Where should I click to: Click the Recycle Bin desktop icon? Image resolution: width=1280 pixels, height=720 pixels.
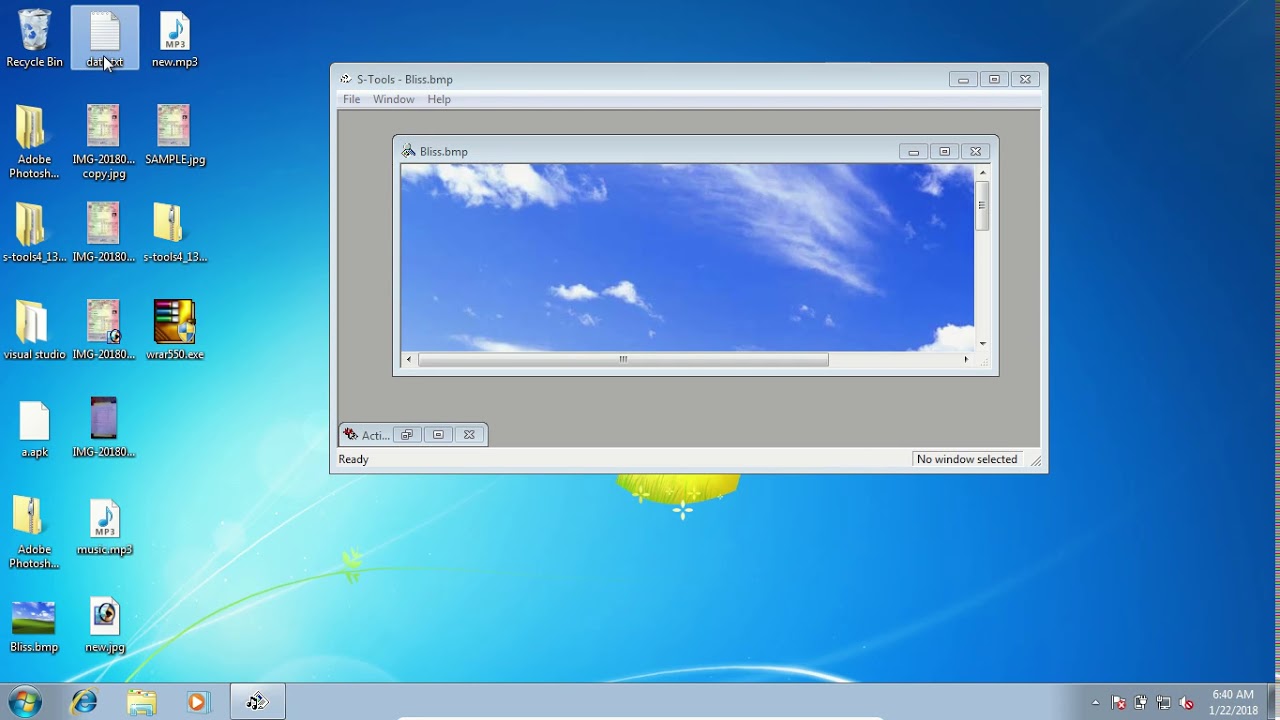(34, 38)
